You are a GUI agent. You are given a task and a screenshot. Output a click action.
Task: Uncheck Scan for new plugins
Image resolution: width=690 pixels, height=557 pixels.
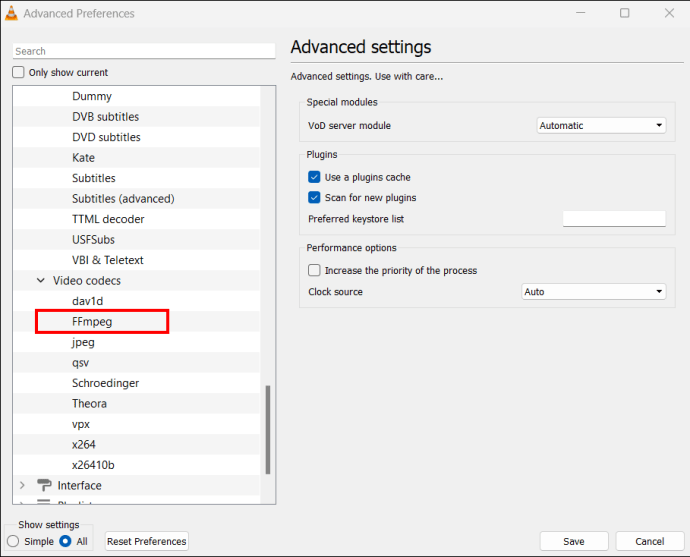[x=314, y=197]
